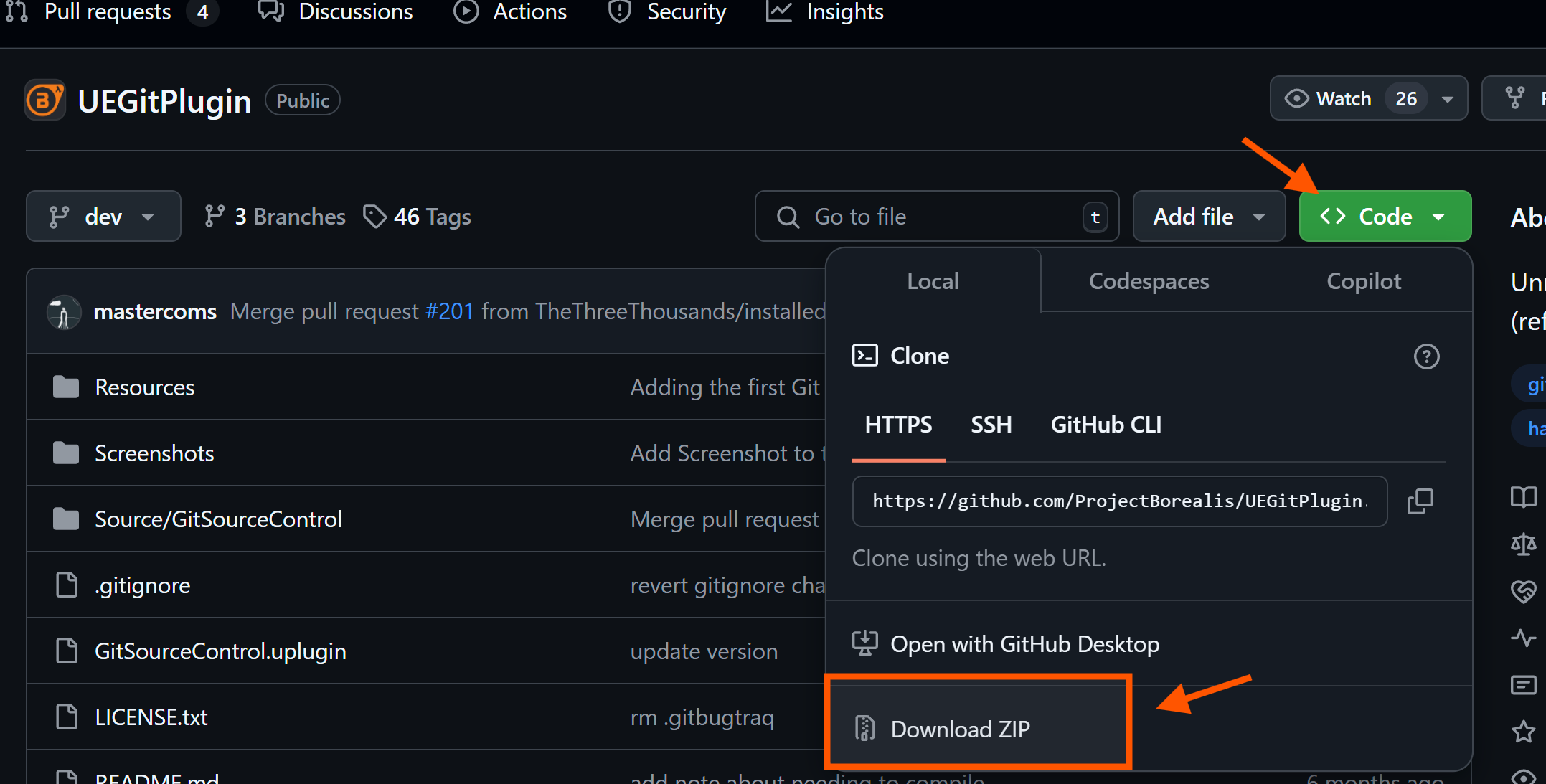Click the Discussions chat bubble icon

click(271, 11)
